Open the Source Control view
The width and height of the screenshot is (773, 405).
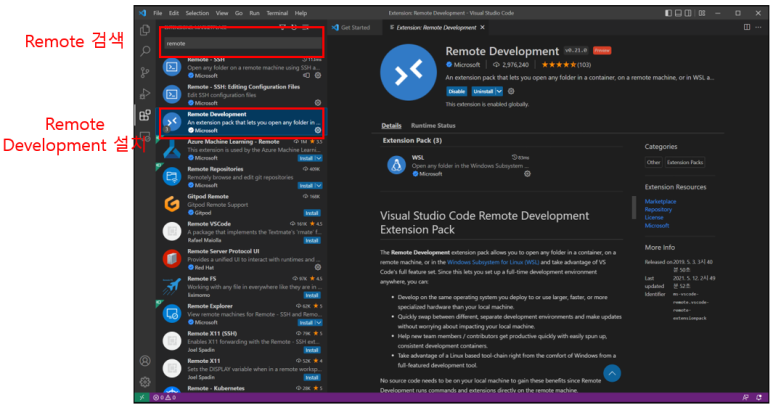tap(145, 72)
